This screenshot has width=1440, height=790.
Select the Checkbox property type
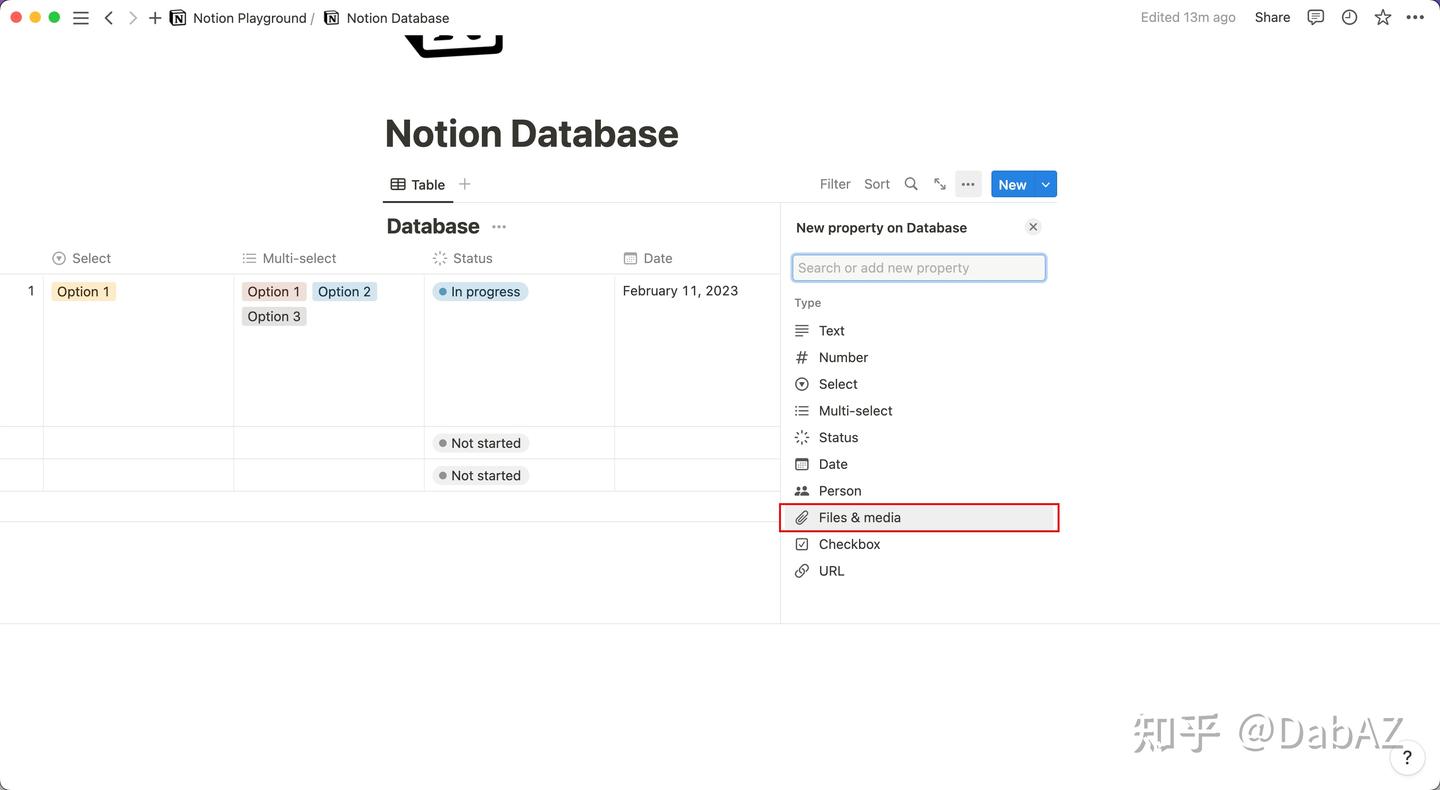pyautogui.click(x=849, y=544)
